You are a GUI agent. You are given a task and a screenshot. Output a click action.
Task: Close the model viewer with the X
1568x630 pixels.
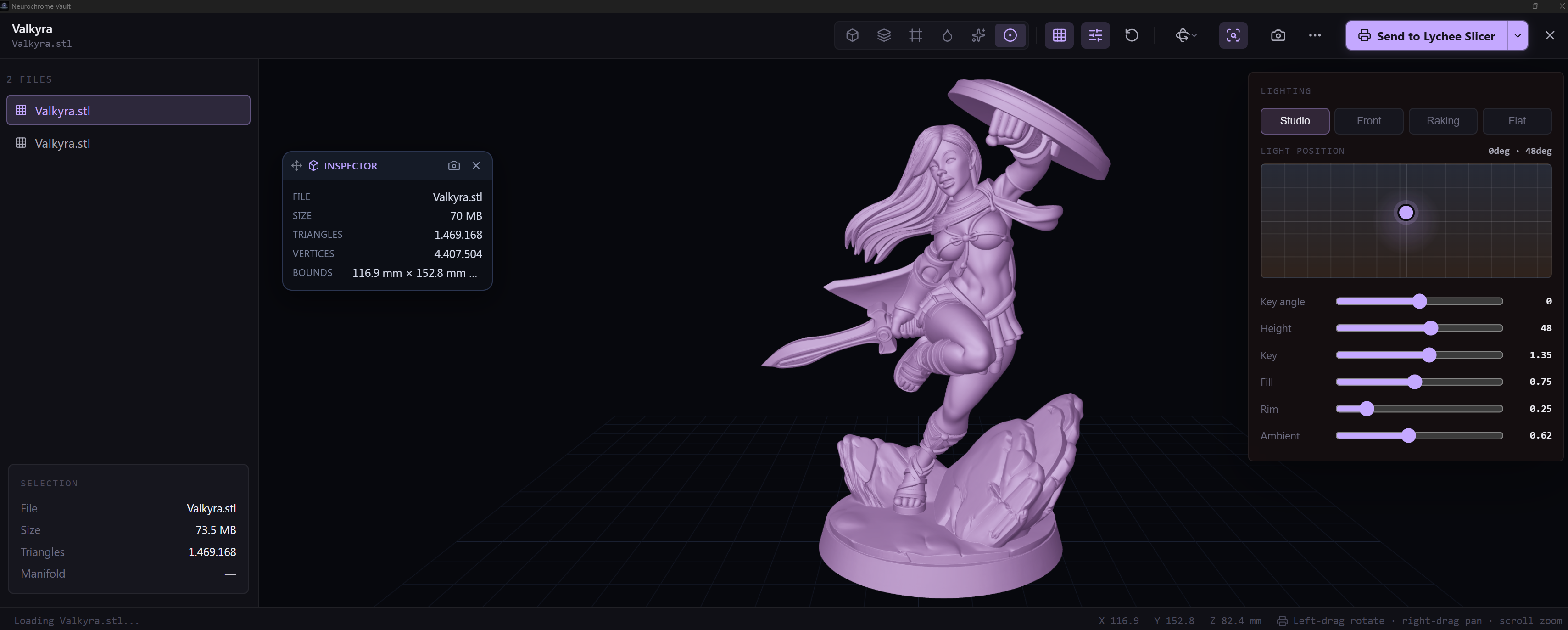pos(1550,35)
